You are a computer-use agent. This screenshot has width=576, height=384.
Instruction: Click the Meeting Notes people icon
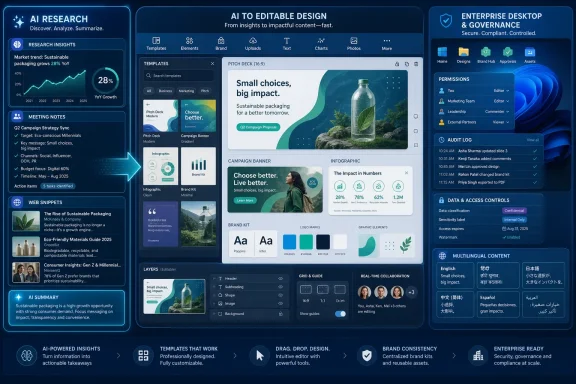[x=17, y=116]
